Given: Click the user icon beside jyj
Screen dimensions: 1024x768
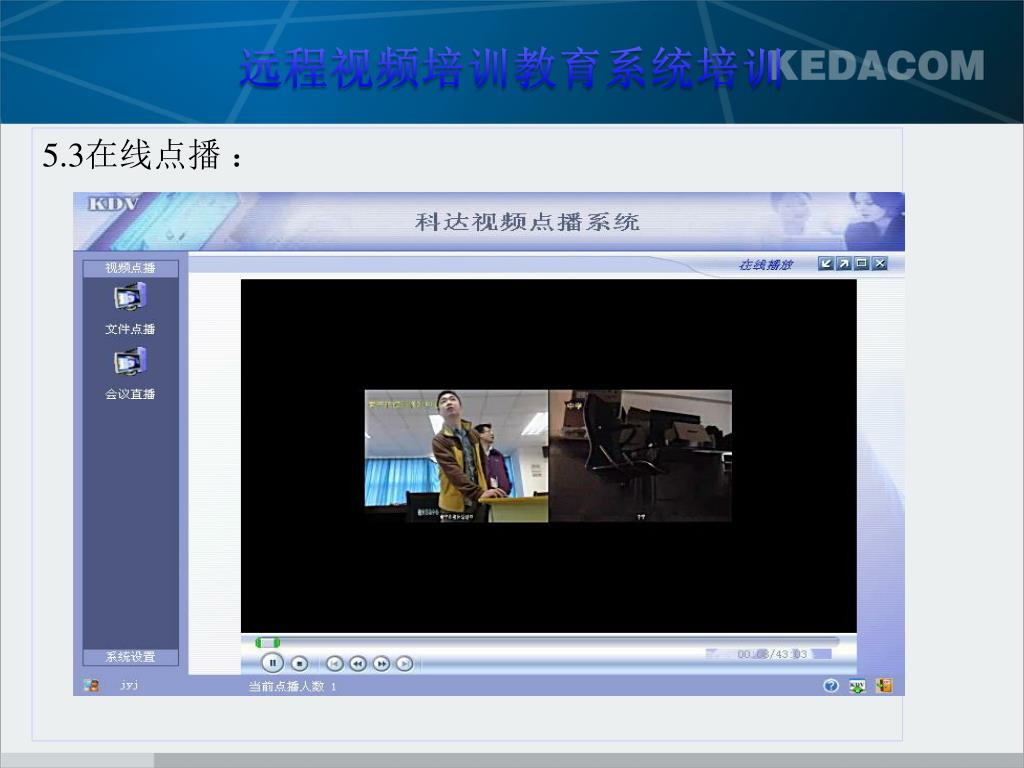Looking at the screenshot, I should click(91, 686).
